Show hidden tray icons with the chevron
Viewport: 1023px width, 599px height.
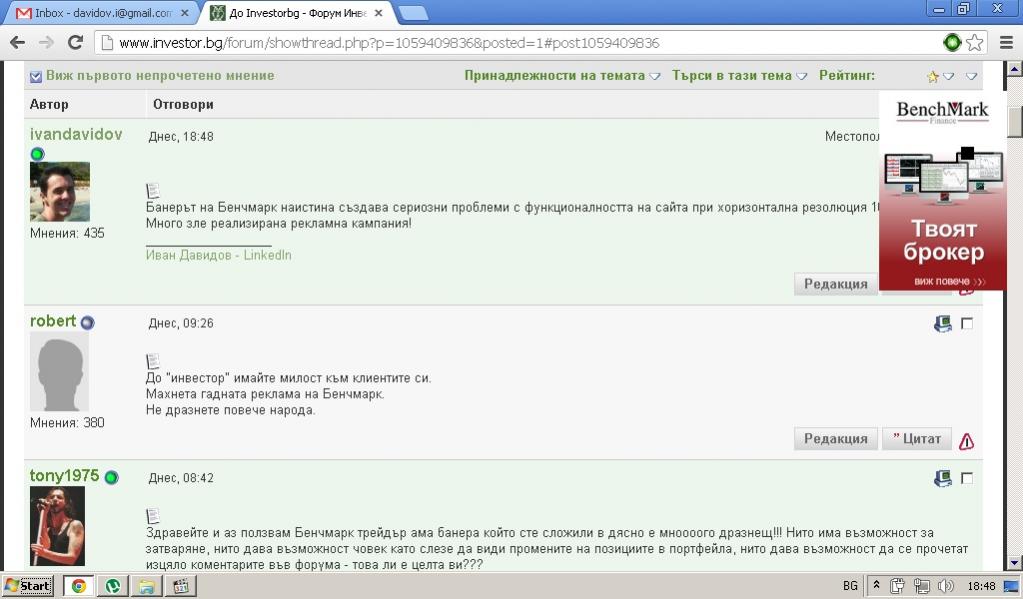click(876, 585)
